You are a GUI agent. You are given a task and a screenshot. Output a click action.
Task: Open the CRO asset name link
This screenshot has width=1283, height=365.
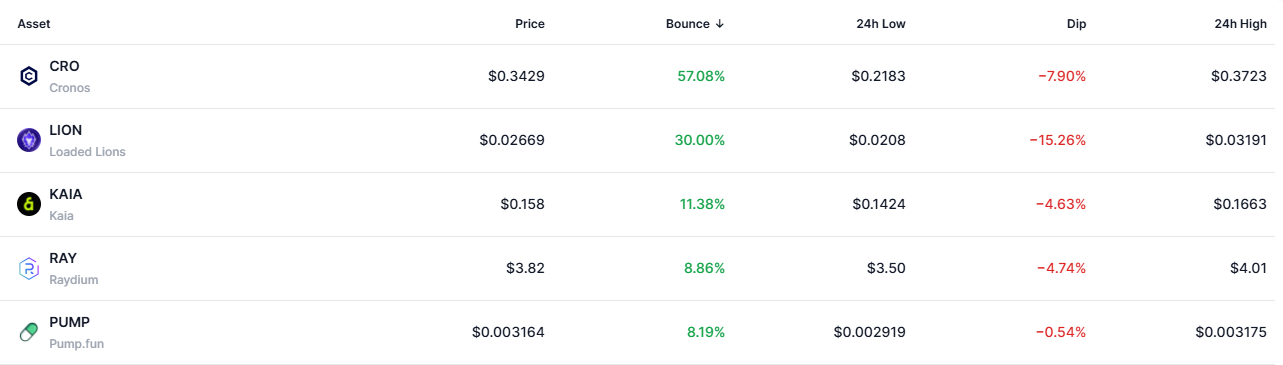[x=64, y=66]
